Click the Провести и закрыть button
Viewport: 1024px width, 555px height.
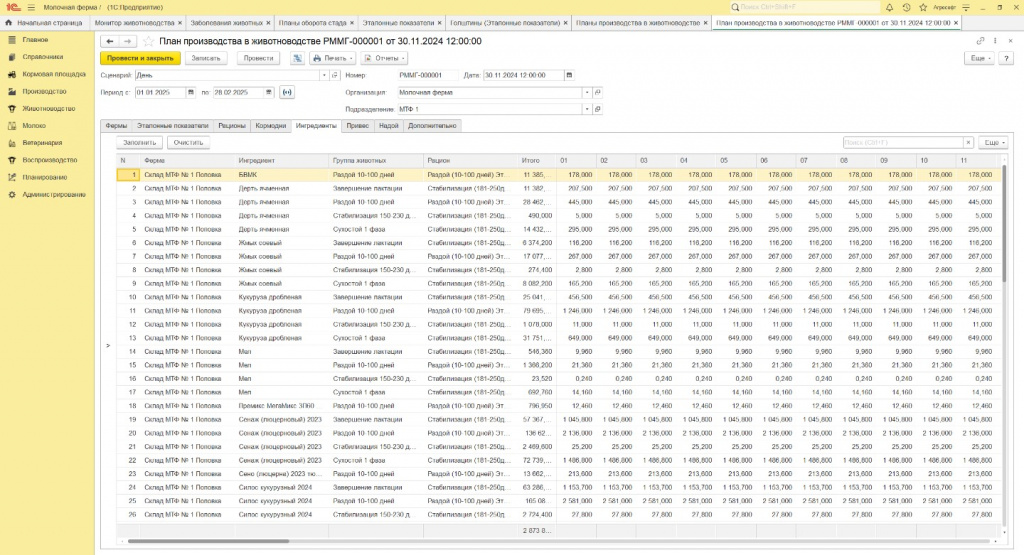tap(138, 58)
